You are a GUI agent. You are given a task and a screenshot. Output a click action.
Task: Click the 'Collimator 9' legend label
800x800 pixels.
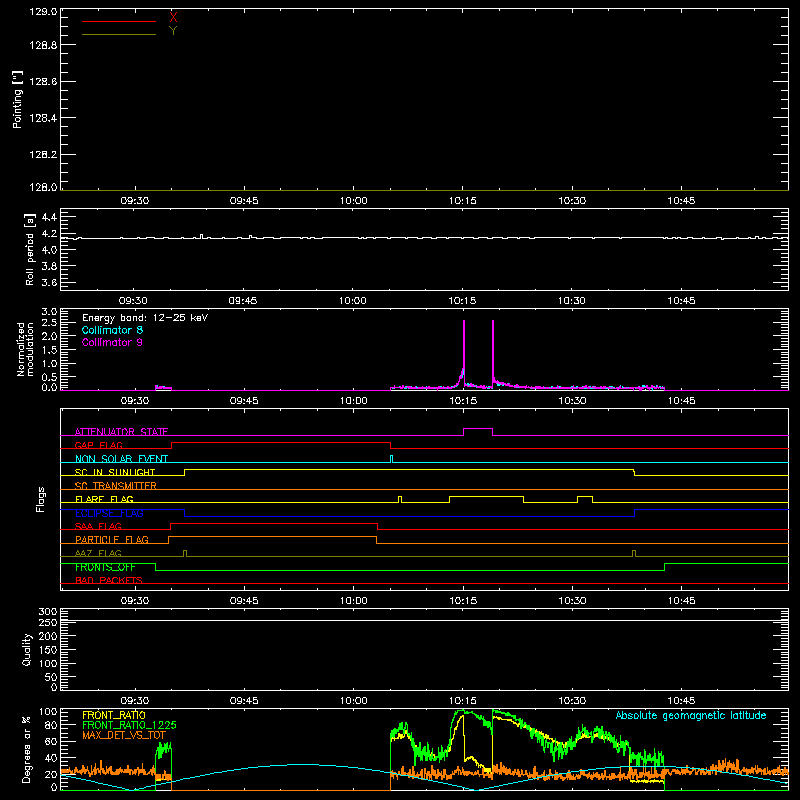tap(112, 342)
